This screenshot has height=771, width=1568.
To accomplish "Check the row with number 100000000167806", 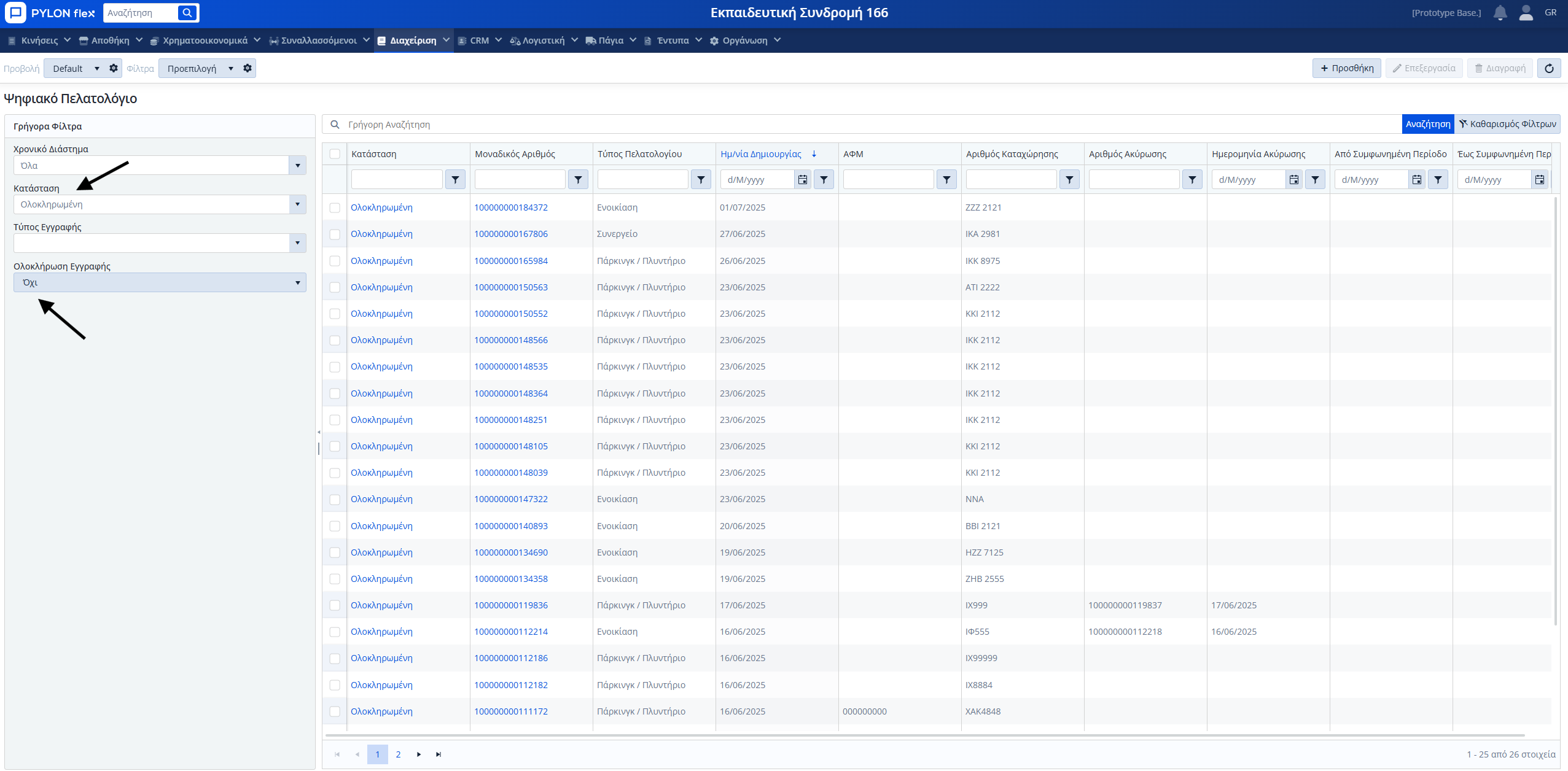I will [x=335, y=234].
